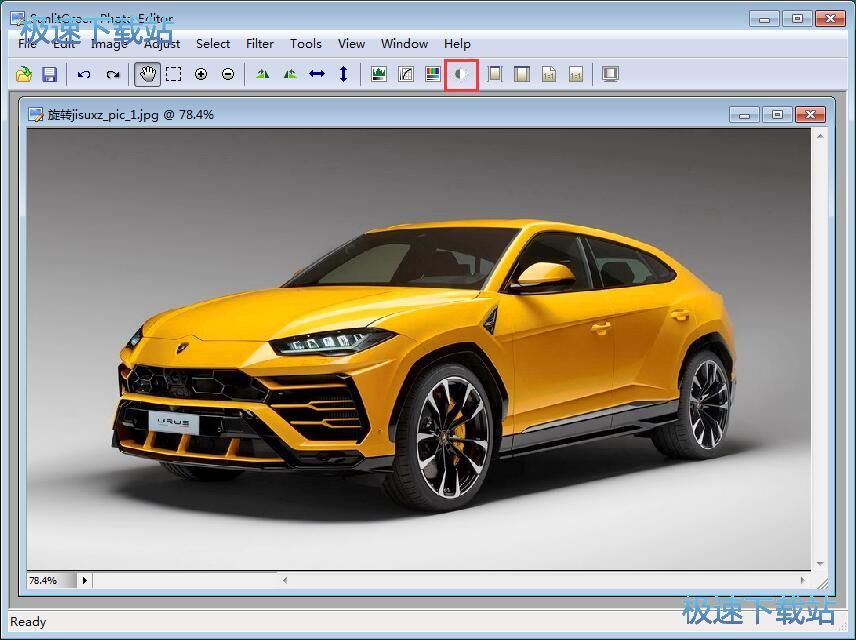Open the Tools menu
The width and height of the screenshot is (856, 640).
coord(306,44)
